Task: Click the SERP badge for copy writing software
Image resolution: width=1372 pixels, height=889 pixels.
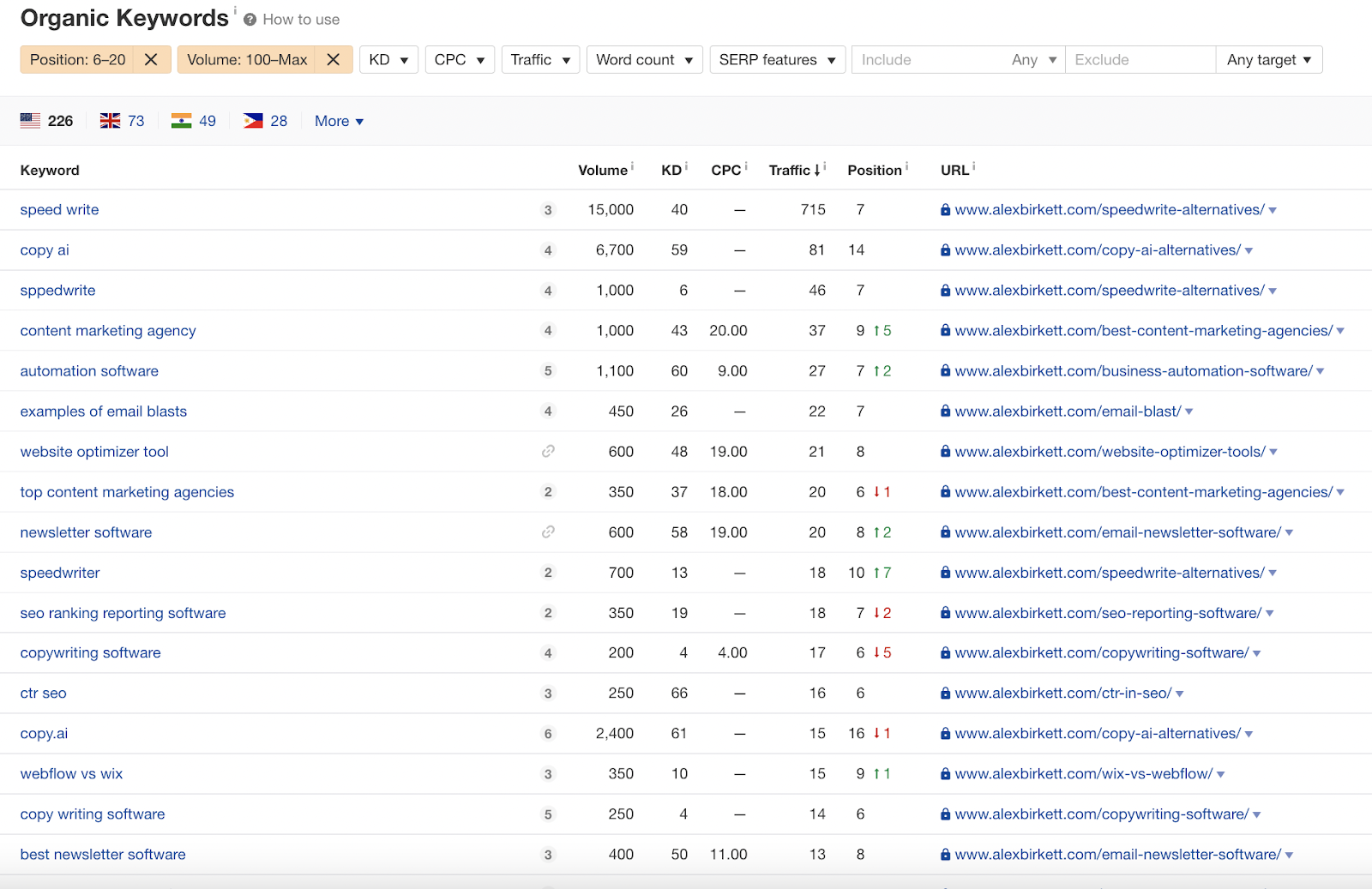Action: (x=548, y=814)
